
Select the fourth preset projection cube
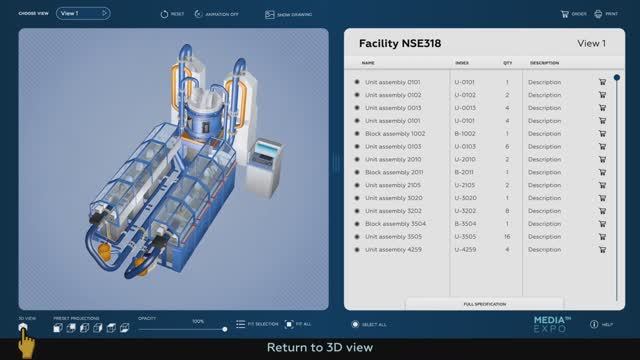(x=98, y=328)
